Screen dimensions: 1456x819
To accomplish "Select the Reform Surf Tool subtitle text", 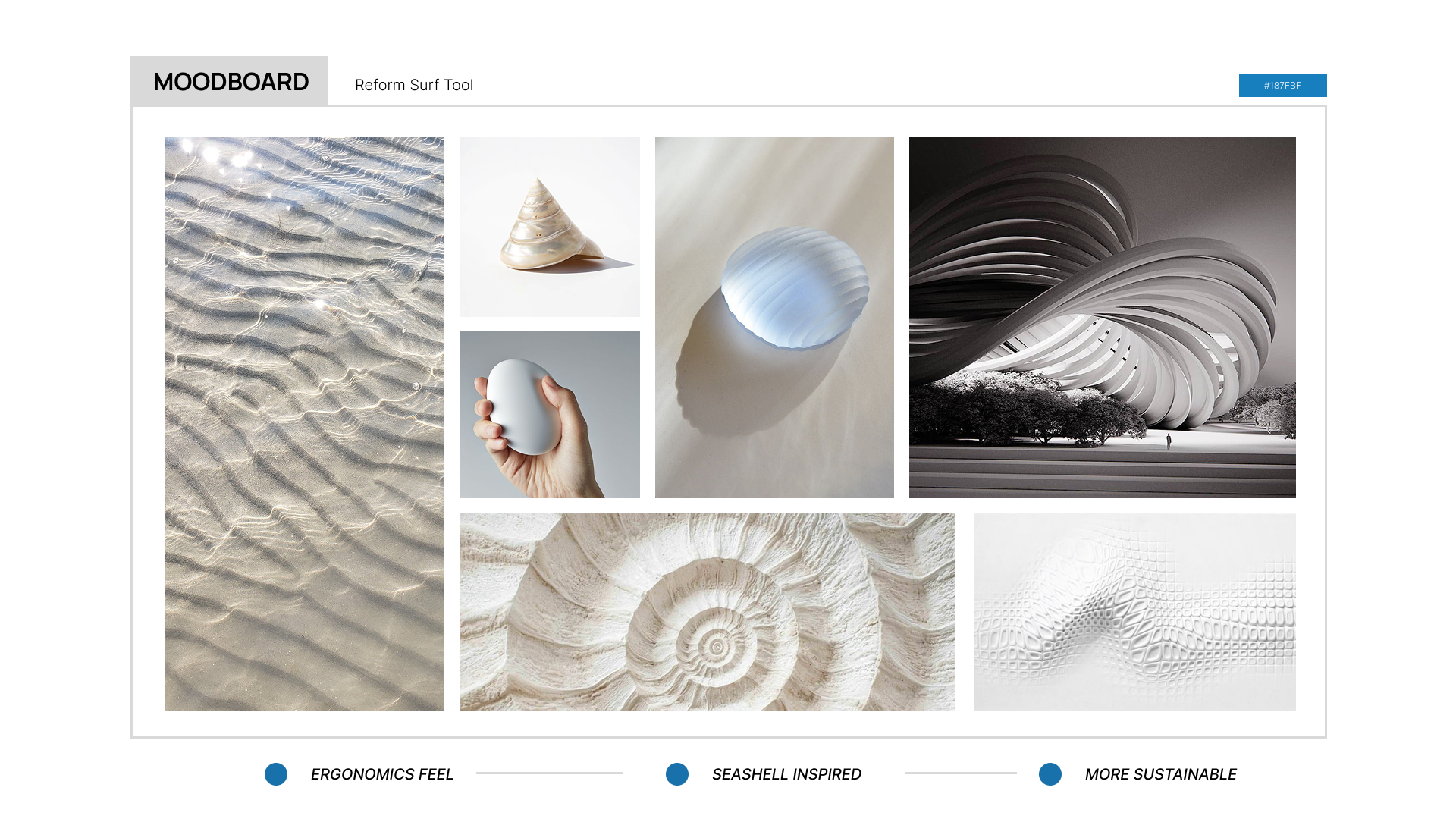I will (x=413, y=85).
